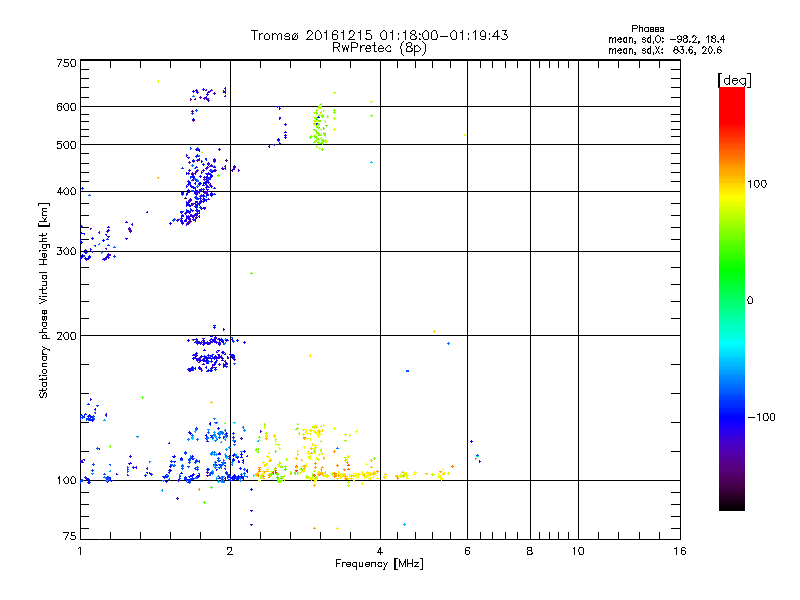Image resolution: width=800 pixels, height=600 pixels.
Task: Click the green middle of the phase colorbar
Action: pos(732,270)
